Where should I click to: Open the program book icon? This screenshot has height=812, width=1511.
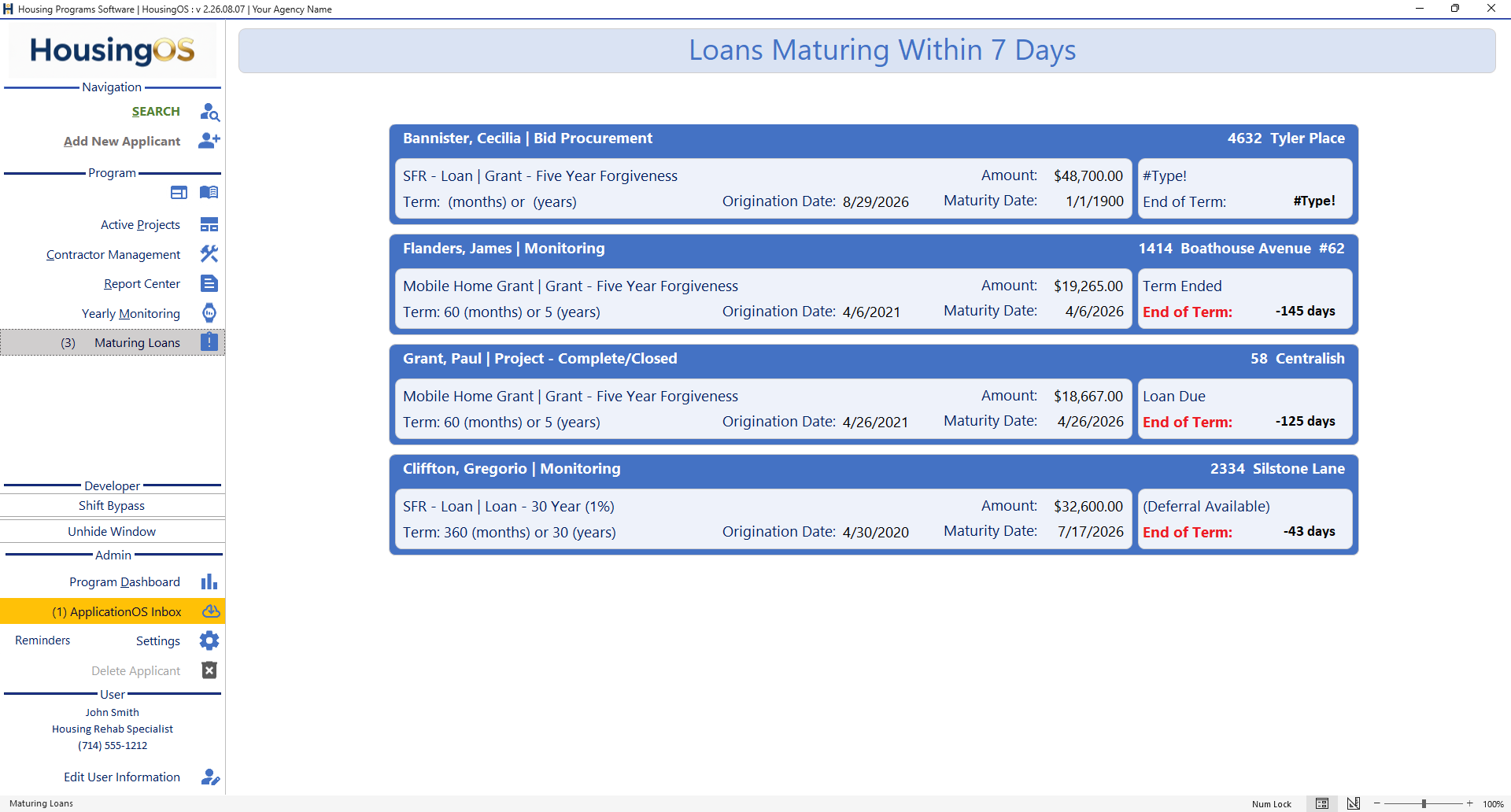point(209,193)
